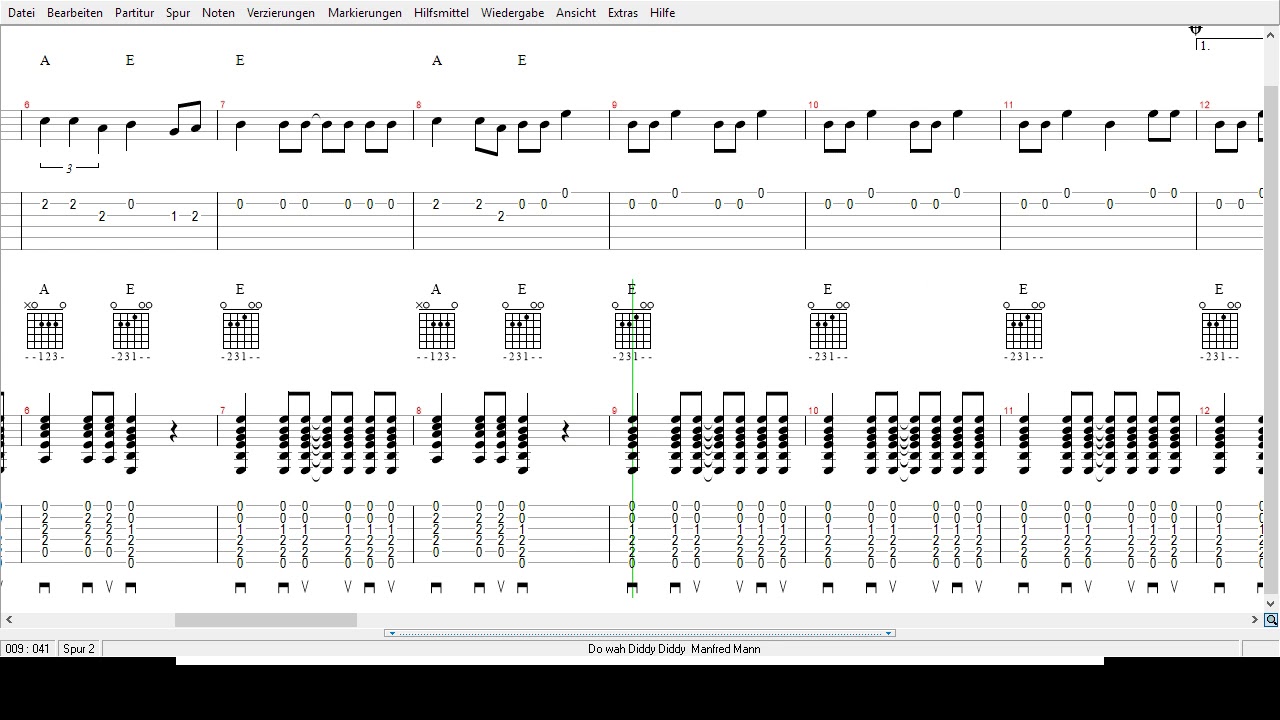
Task: Select the E chord diagram in measure 12
Action: click(1220, 329)
